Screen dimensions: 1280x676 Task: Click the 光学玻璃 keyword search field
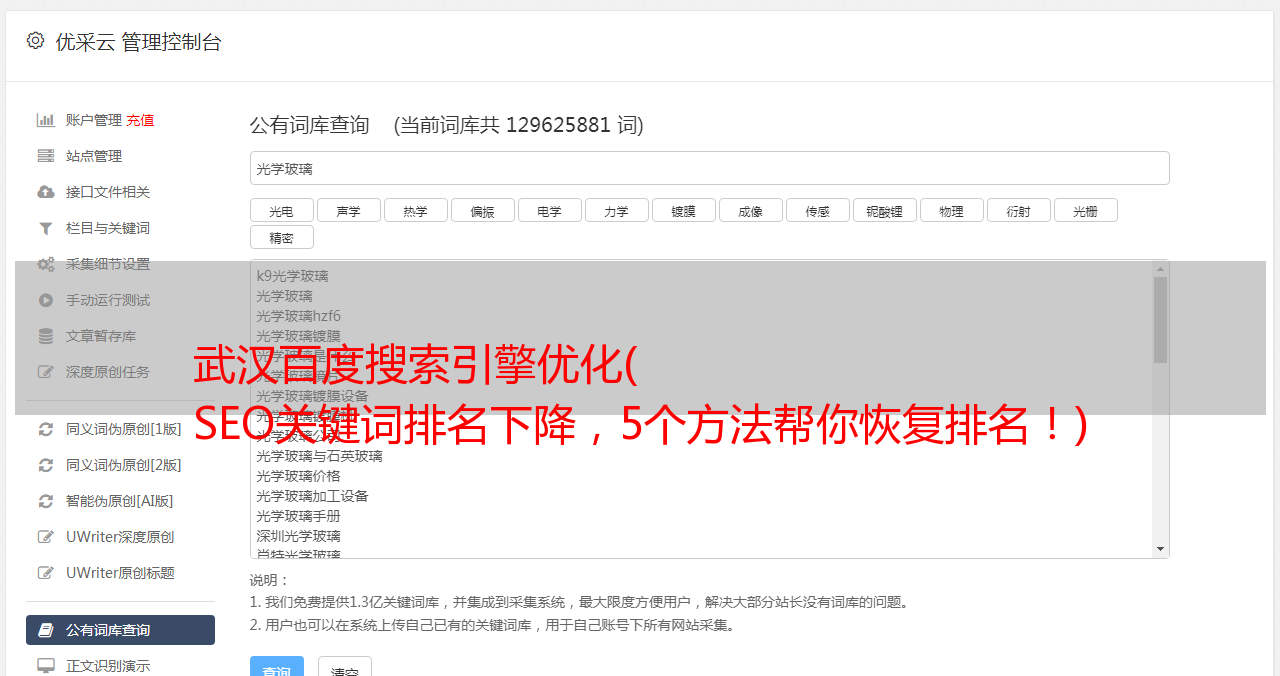point(709,168)
